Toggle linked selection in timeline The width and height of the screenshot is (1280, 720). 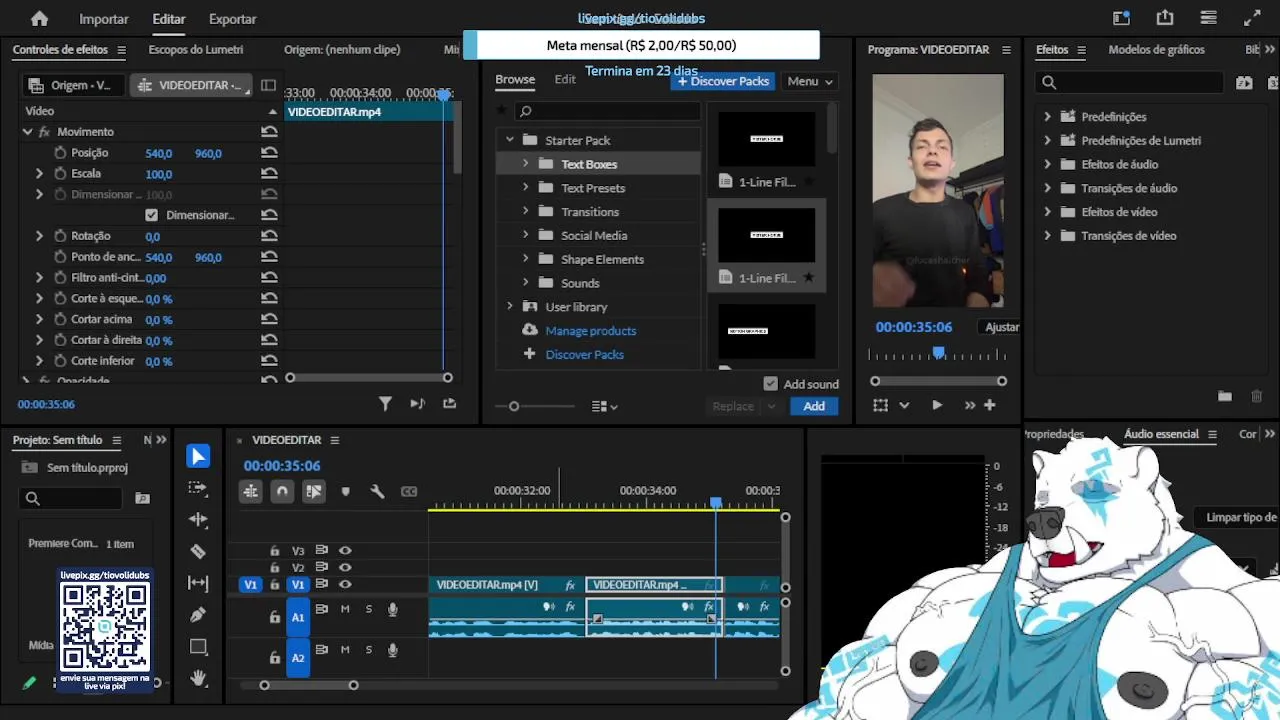[314, 491]
